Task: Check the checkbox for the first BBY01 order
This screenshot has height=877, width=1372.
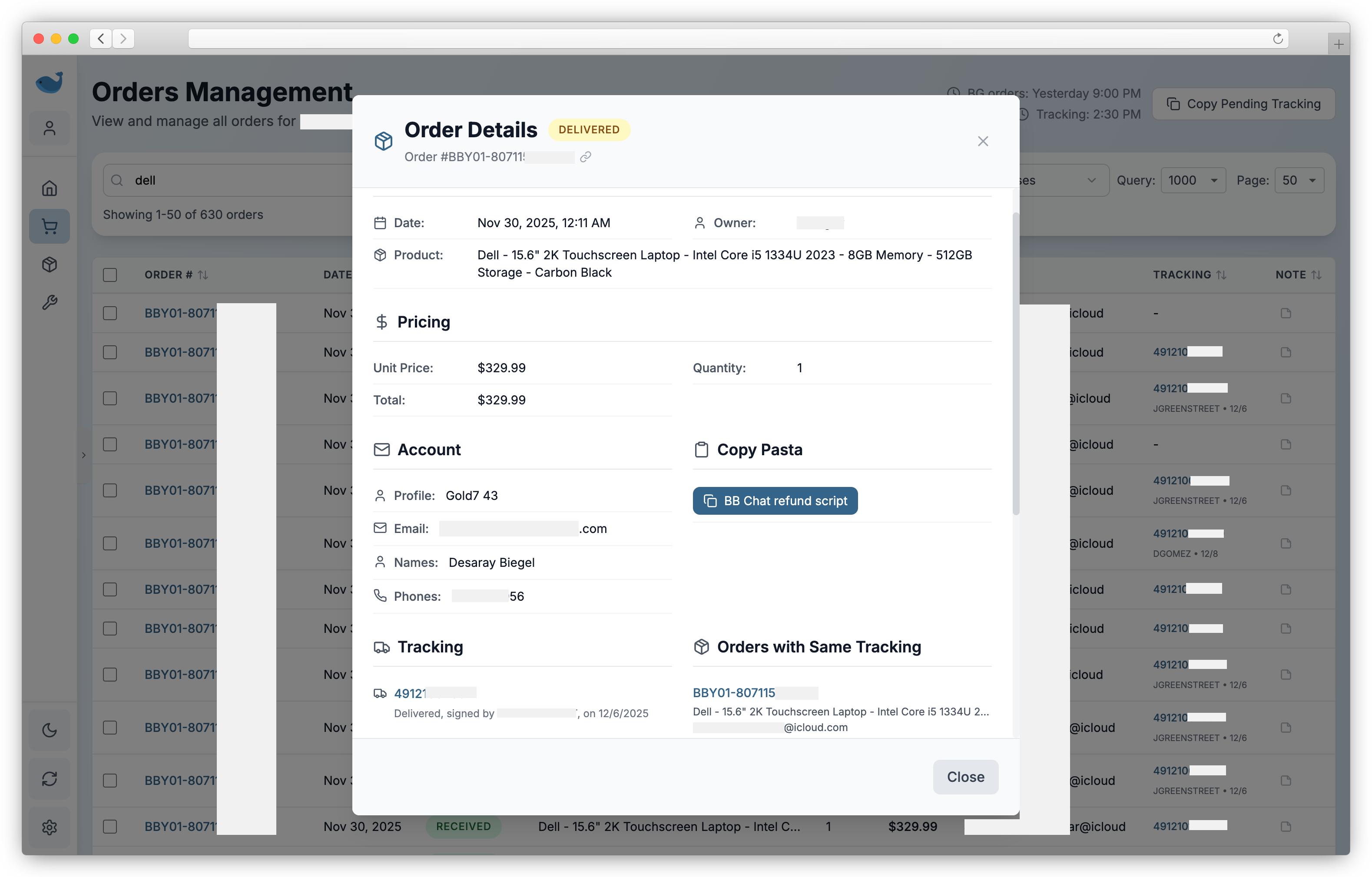Action: [x=110, y=313]
